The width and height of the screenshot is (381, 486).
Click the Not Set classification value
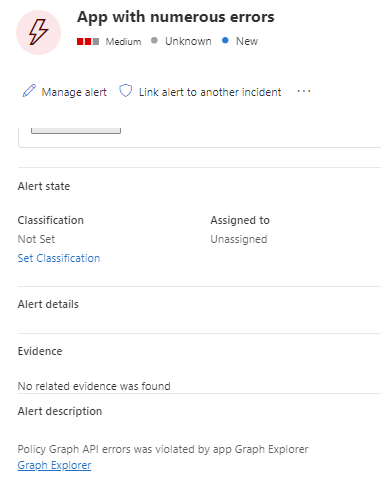click(x=36, y=239)
